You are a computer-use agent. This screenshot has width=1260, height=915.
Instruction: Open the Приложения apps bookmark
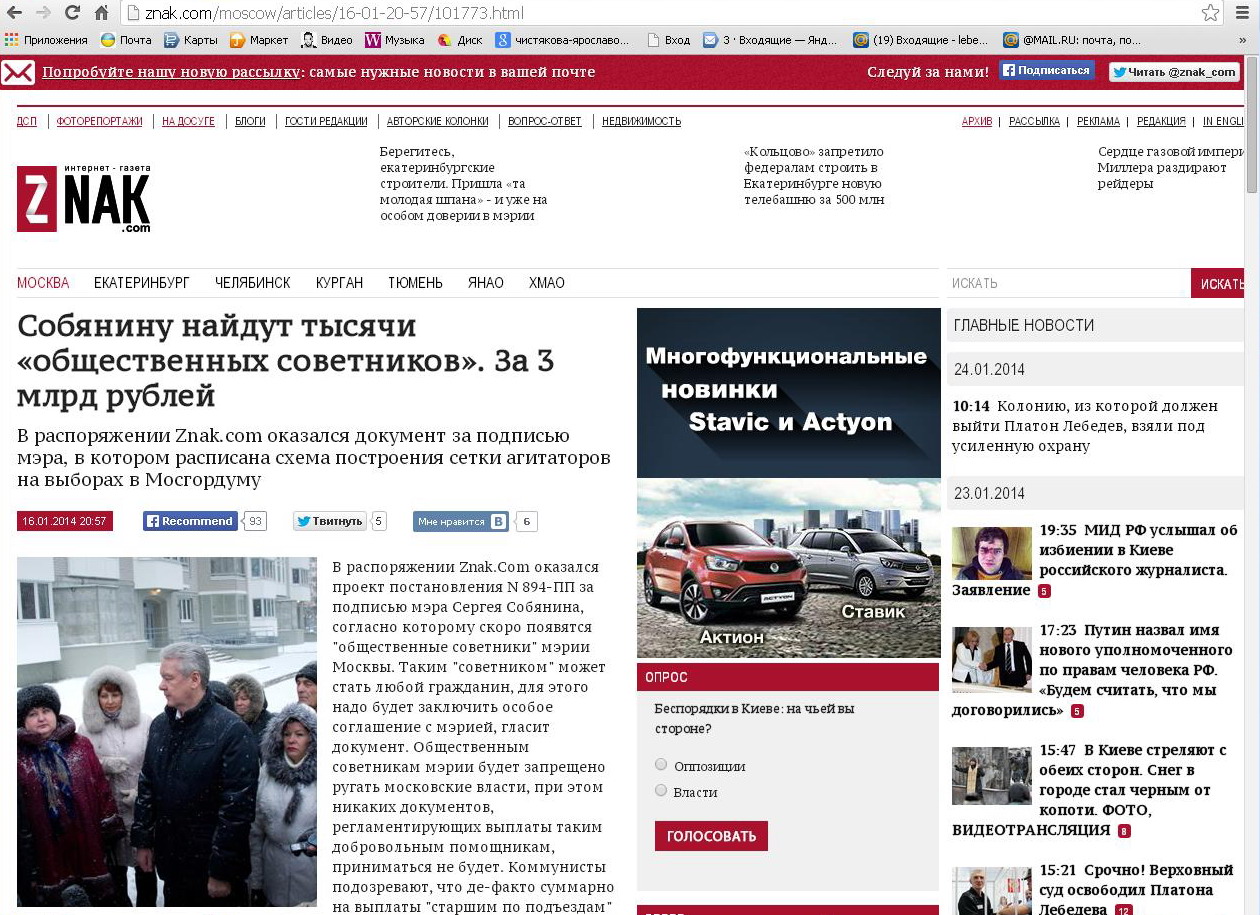coord(46,40)
